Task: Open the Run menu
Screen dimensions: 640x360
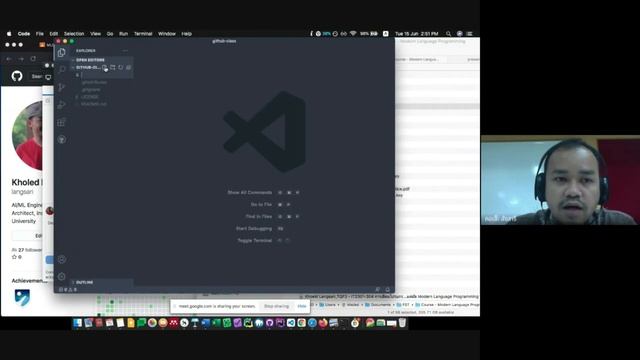Action: pos(123,34)
